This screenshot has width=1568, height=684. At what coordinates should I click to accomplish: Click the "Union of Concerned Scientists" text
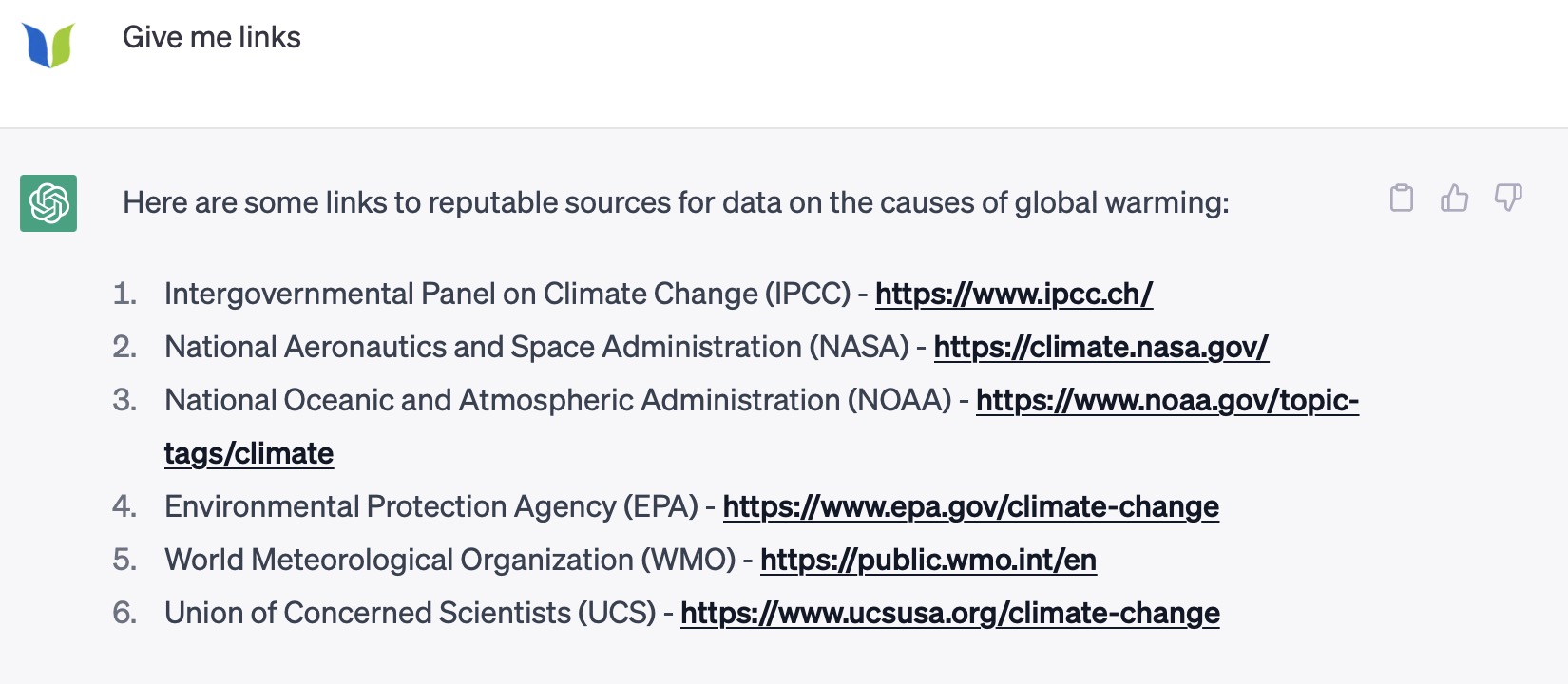click(x=410, y=614)
